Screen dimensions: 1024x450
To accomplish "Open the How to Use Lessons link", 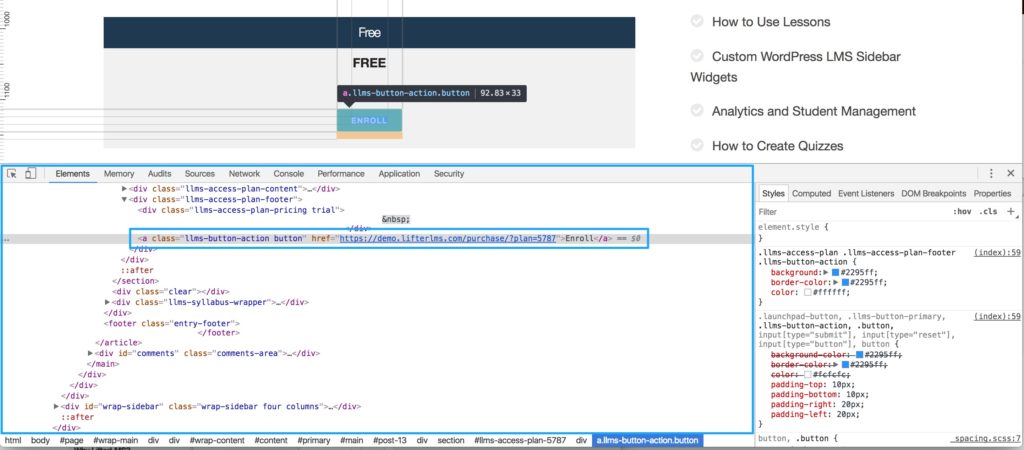I will [771, 22].
